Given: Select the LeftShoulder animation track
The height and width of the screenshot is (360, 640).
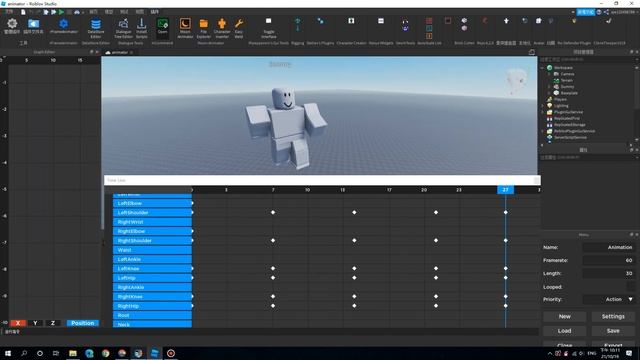Looking at the screenshot, I should 152,213.
